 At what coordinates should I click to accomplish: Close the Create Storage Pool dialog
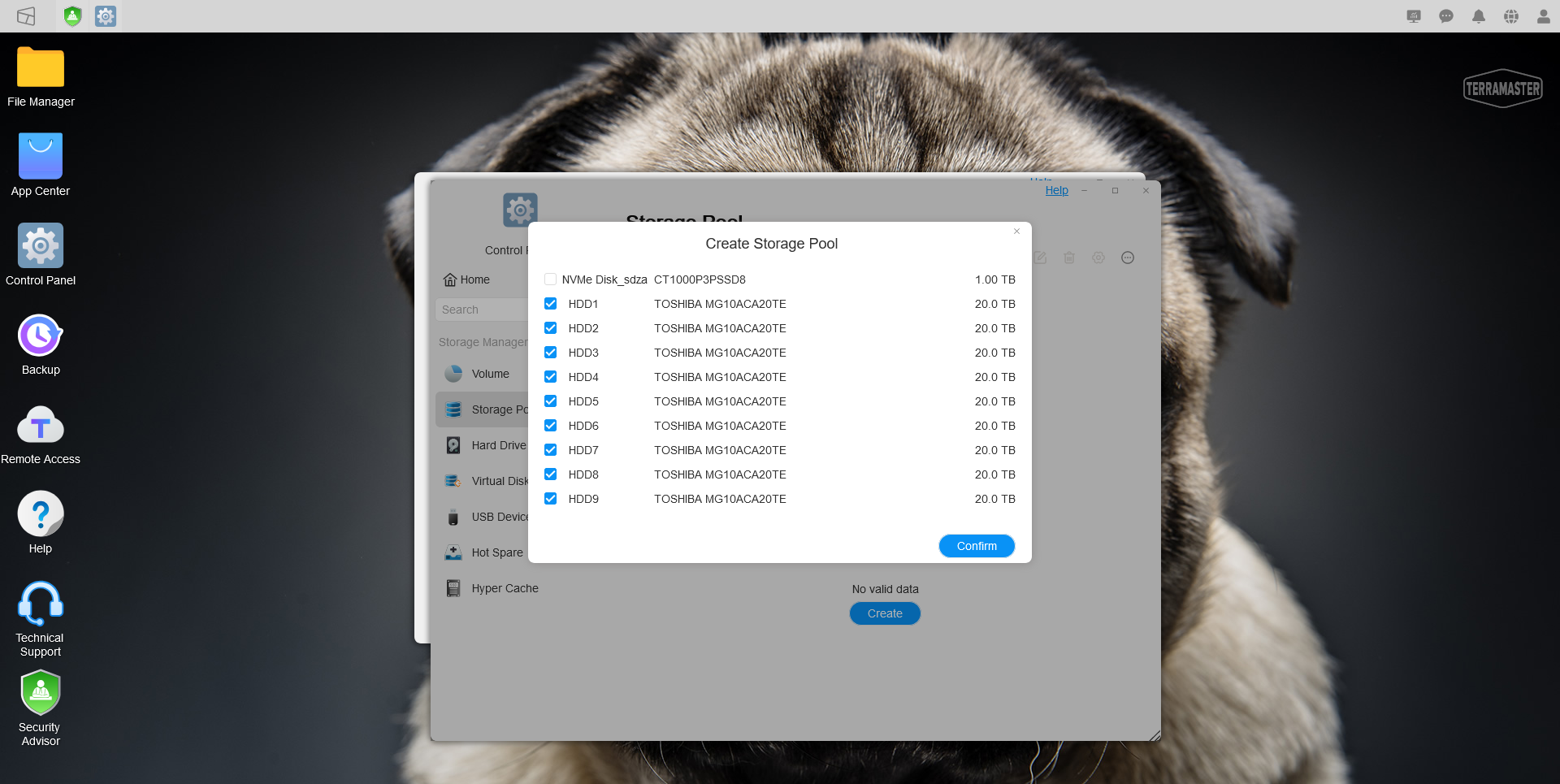[1016, 232]
